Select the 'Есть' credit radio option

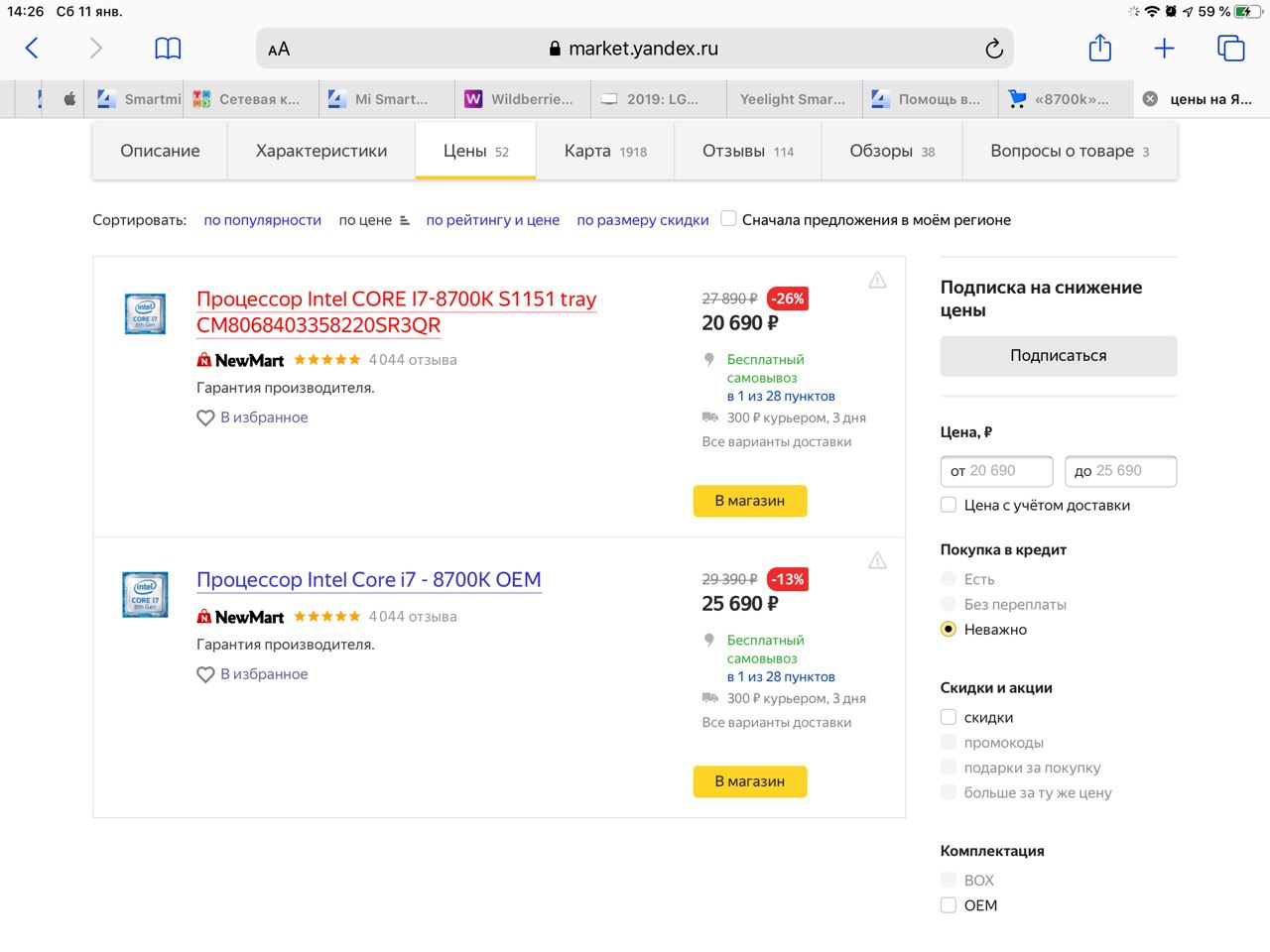(x=949, y=579)
